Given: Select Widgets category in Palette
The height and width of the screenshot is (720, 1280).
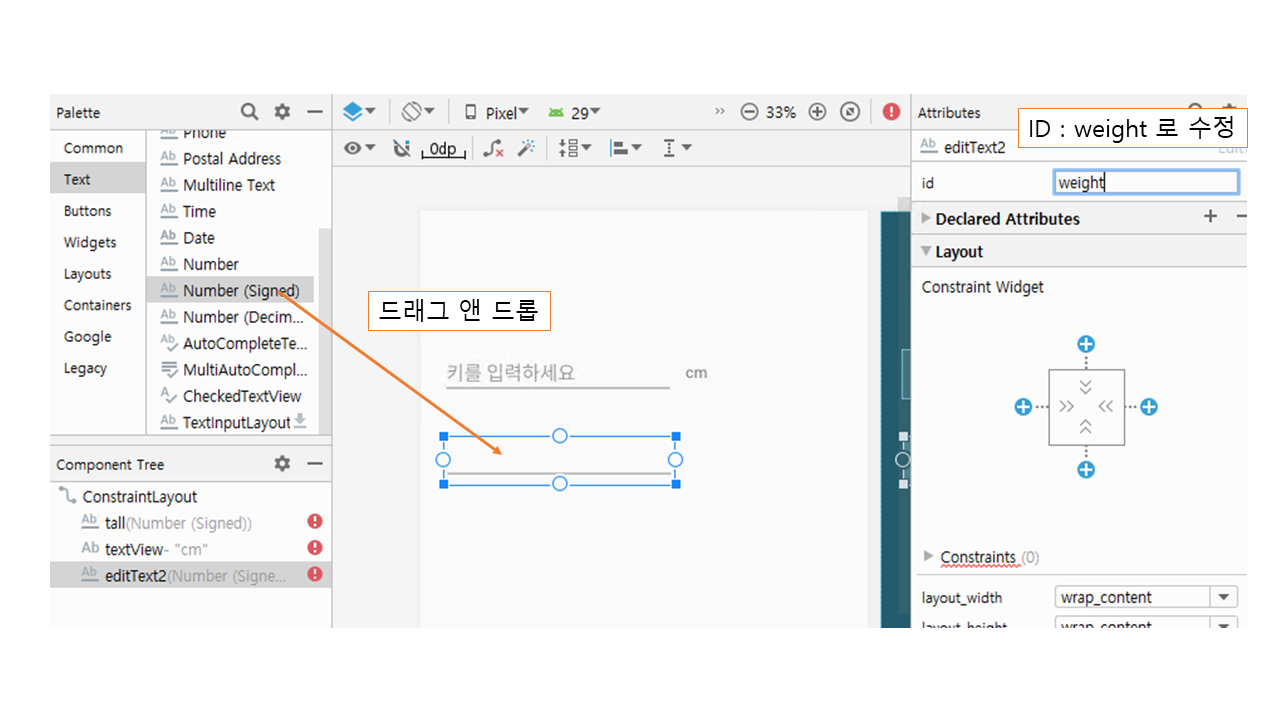Looking at the screenshot, I should 90,242.
